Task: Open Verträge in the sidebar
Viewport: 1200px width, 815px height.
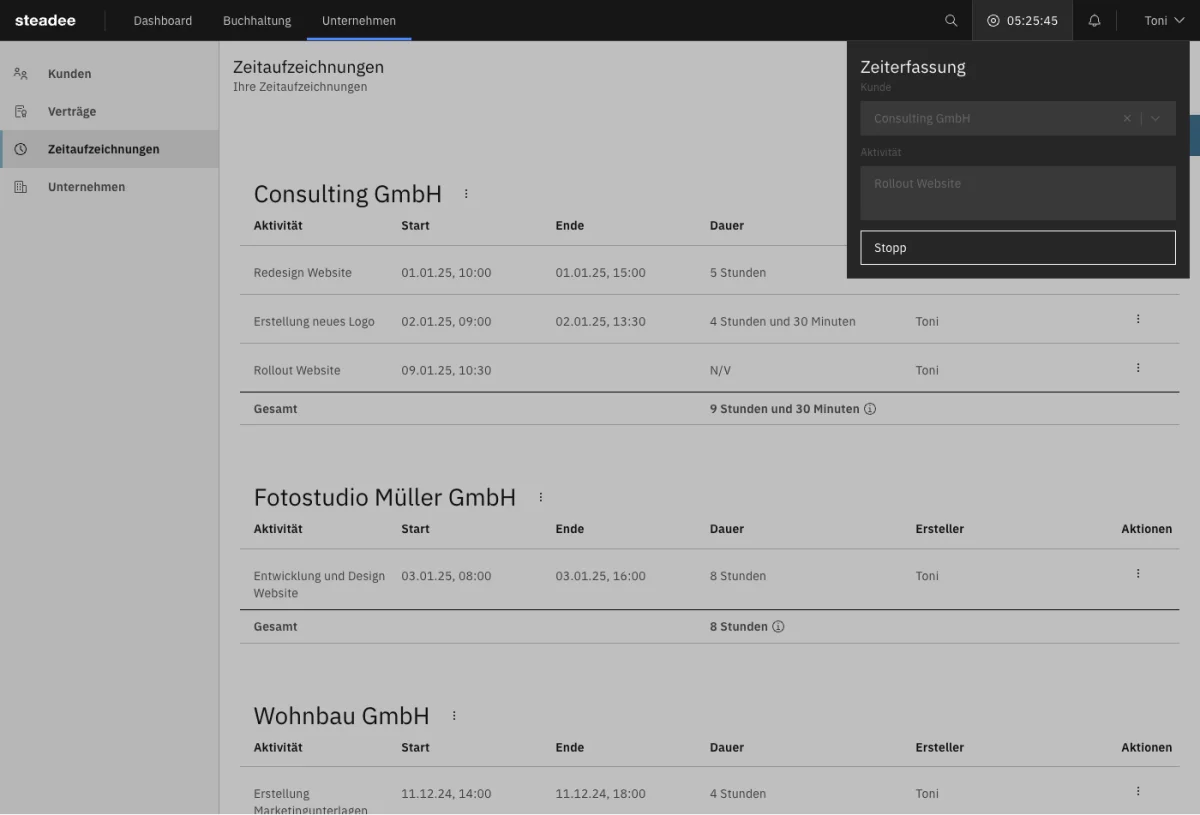Action: [x=72, y=112]
